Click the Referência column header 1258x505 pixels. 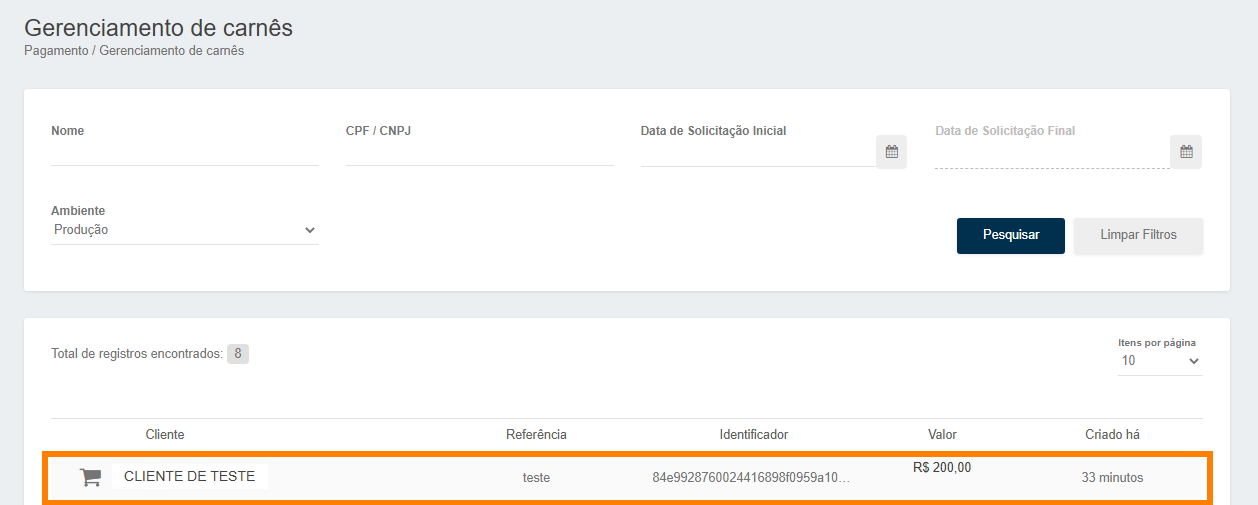536,434
